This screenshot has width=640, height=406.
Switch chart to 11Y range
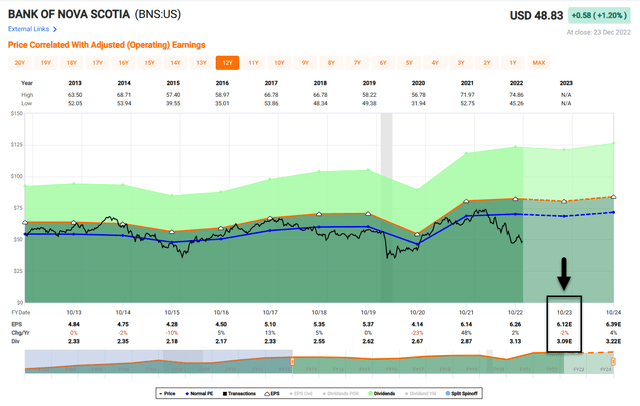(253, 63)
